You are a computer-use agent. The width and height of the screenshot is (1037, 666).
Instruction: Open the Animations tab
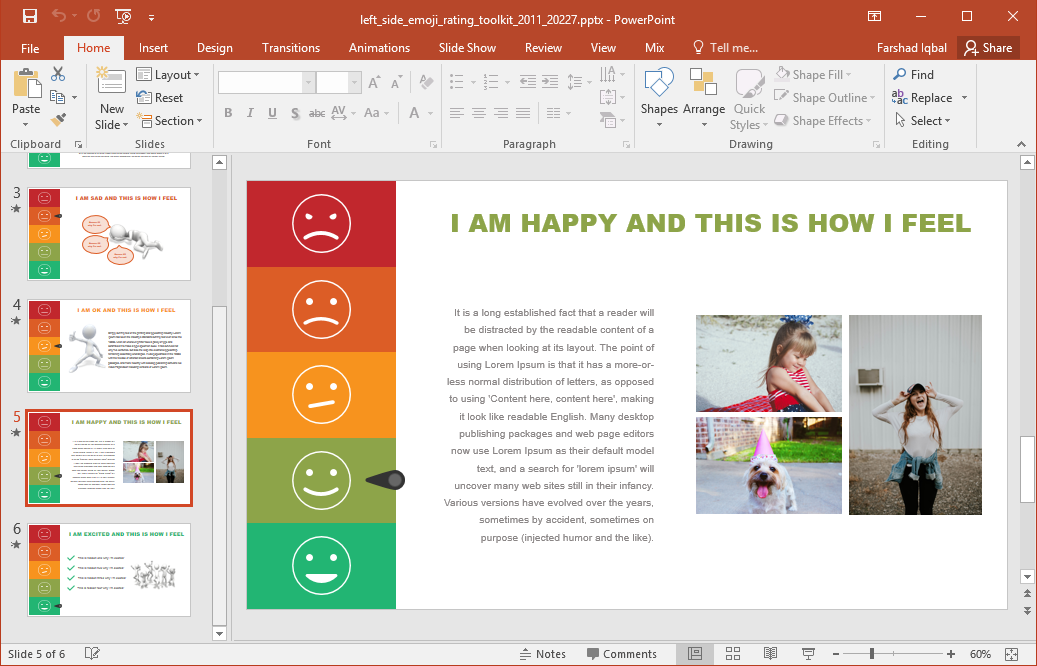(x=379, y=47)
